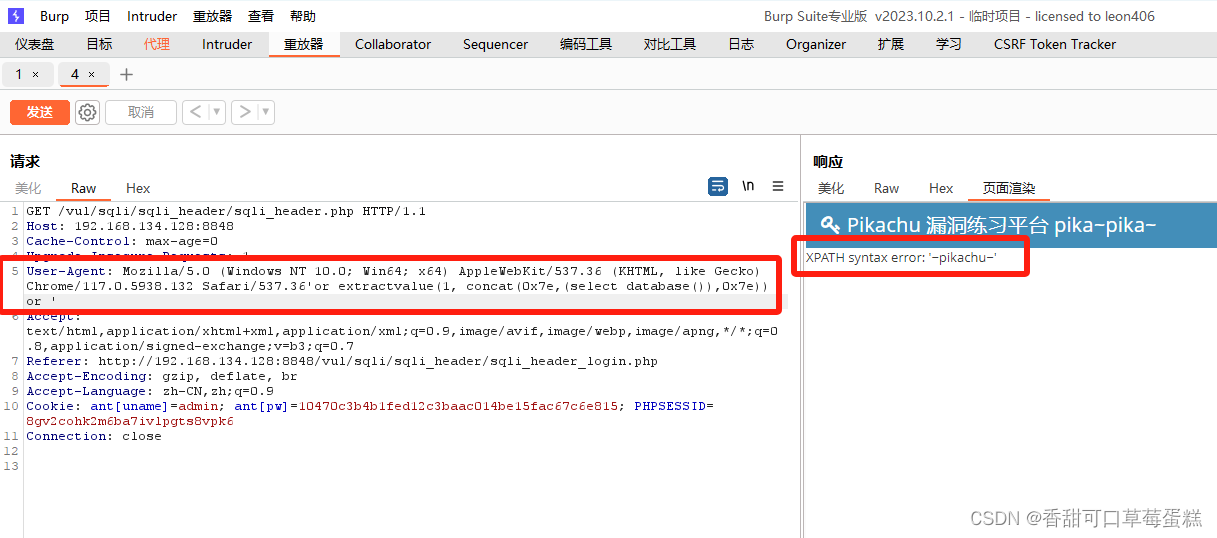Select Repeater tab 4
The width and height of the screenshot is (1217, 538).
(x=75, y=75)
